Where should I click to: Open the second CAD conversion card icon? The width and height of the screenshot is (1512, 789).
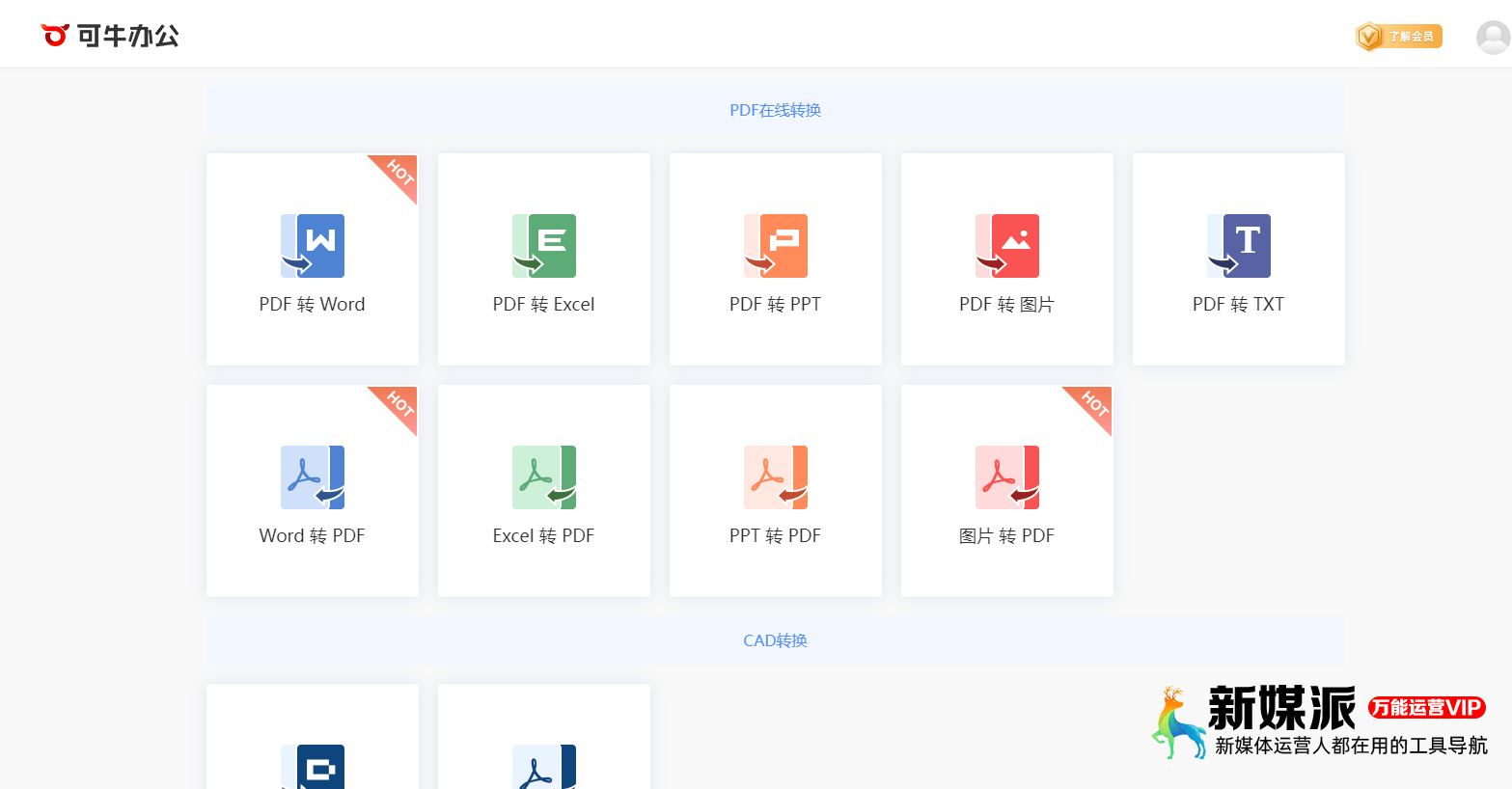pyautogui.click(x=544, y=767)
